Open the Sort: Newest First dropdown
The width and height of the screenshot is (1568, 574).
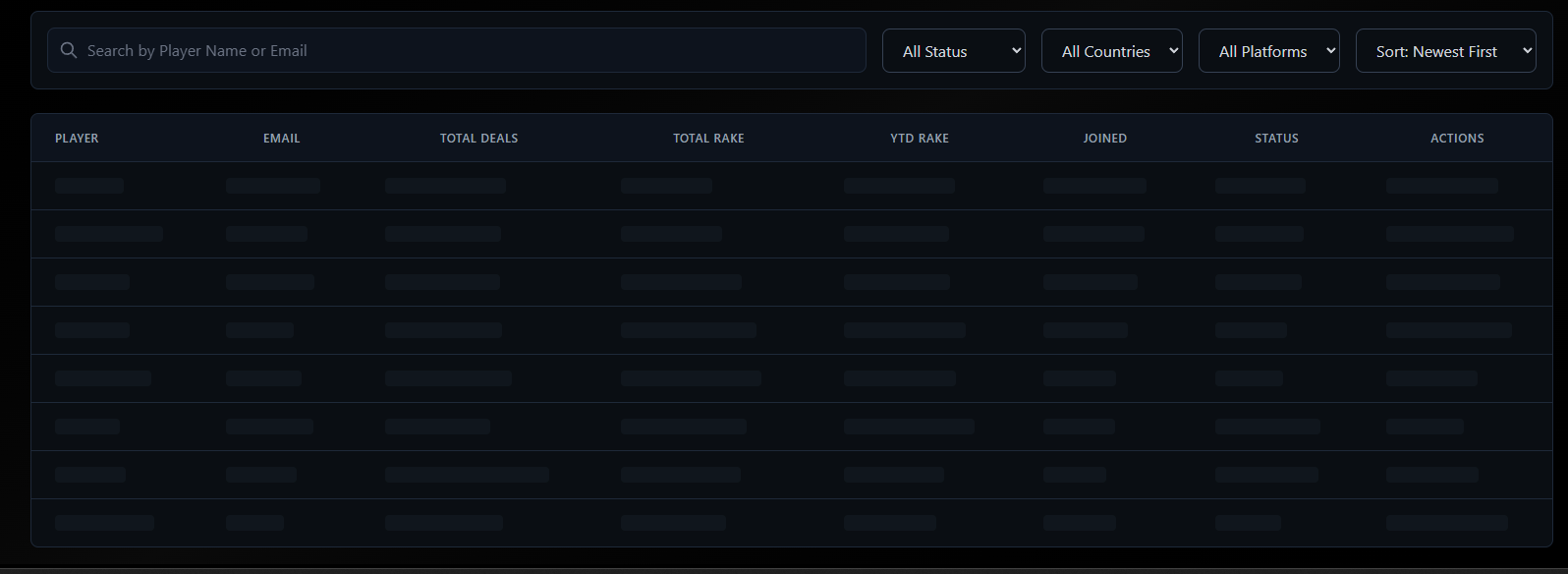1446,50
